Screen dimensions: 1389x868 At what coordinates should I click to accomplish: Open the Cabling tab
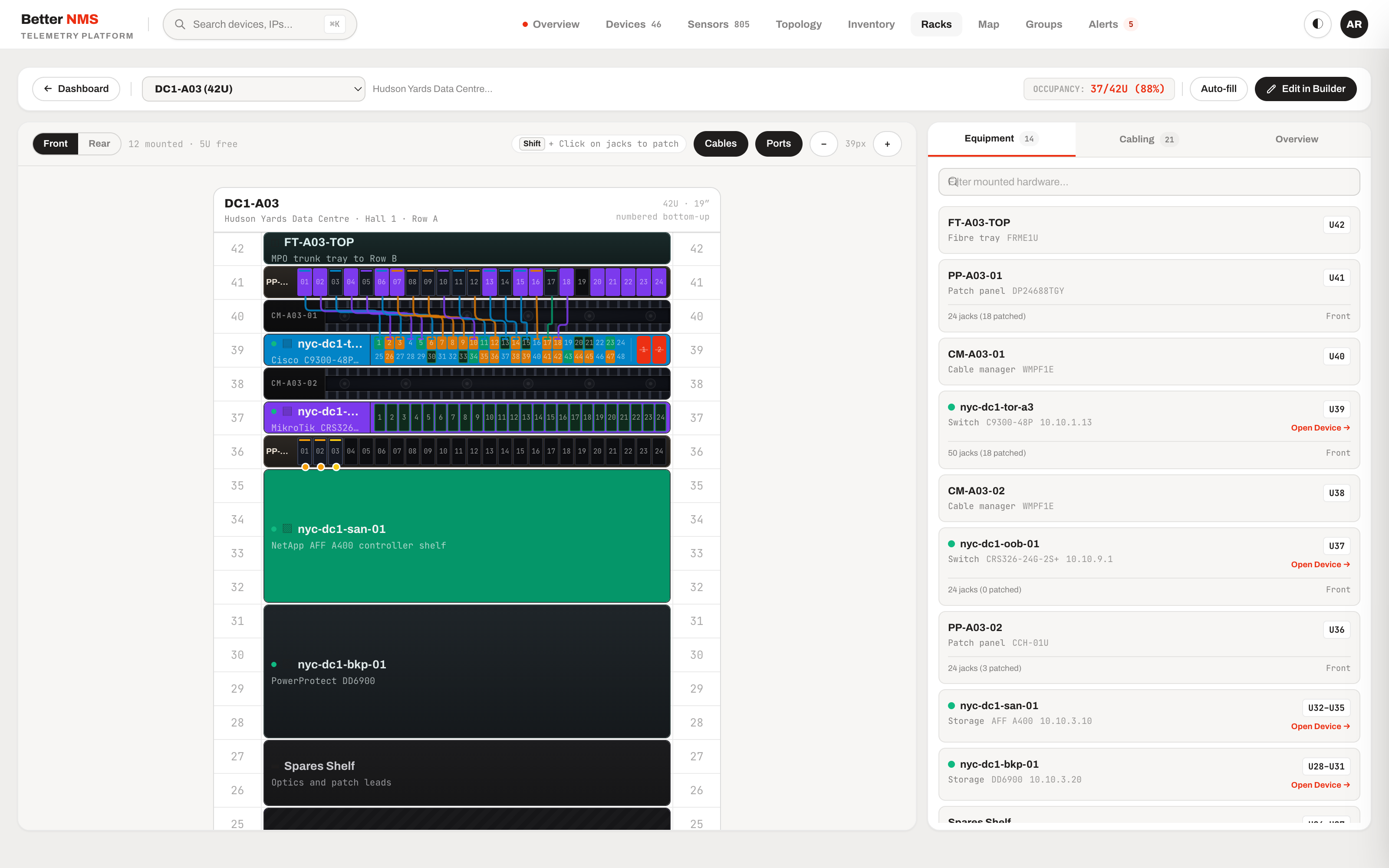(x=1149, y=139)
